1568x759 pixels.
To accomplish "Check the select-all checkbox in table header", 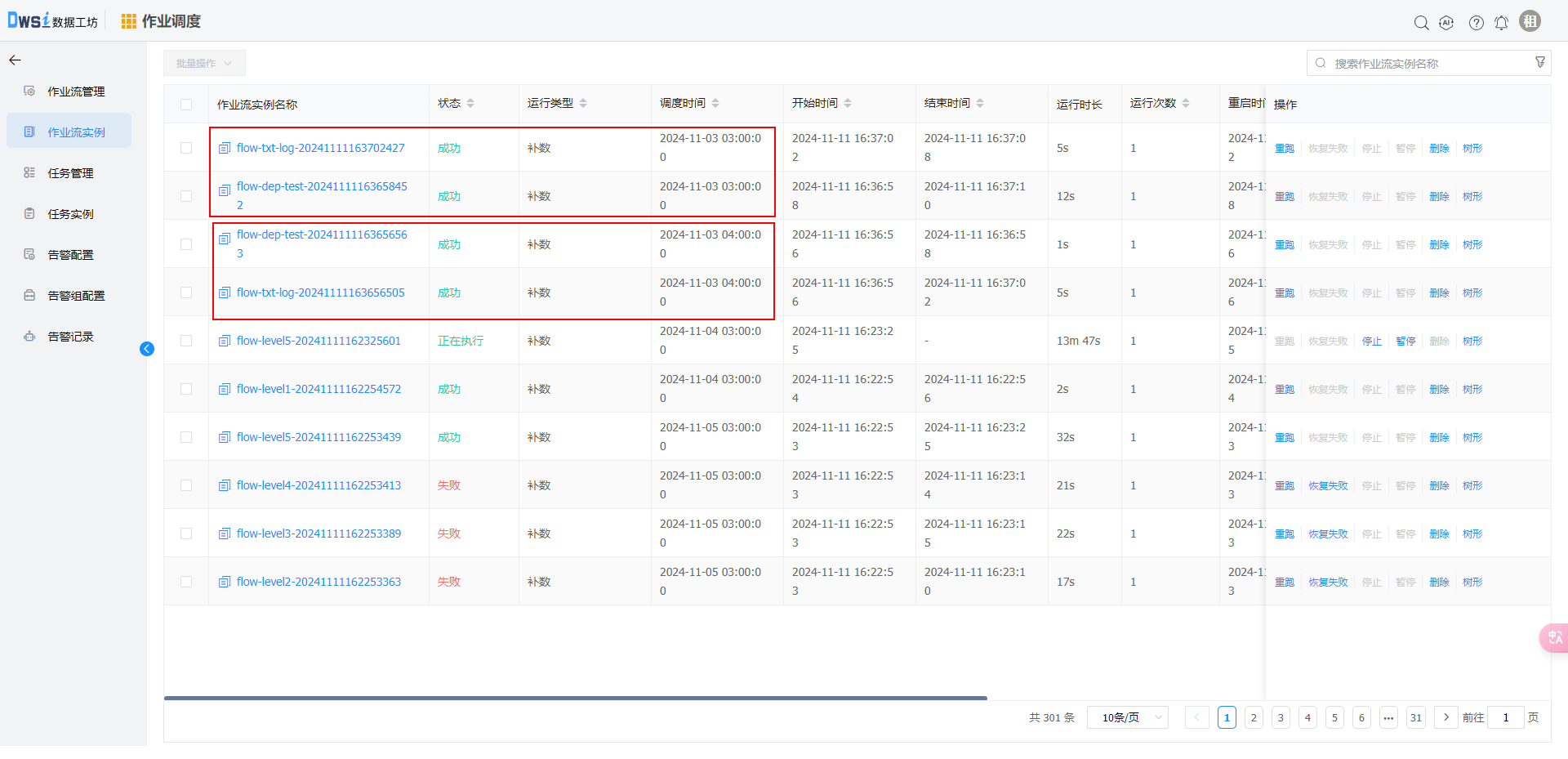I will pyautogui.click(x=186, y=105).
